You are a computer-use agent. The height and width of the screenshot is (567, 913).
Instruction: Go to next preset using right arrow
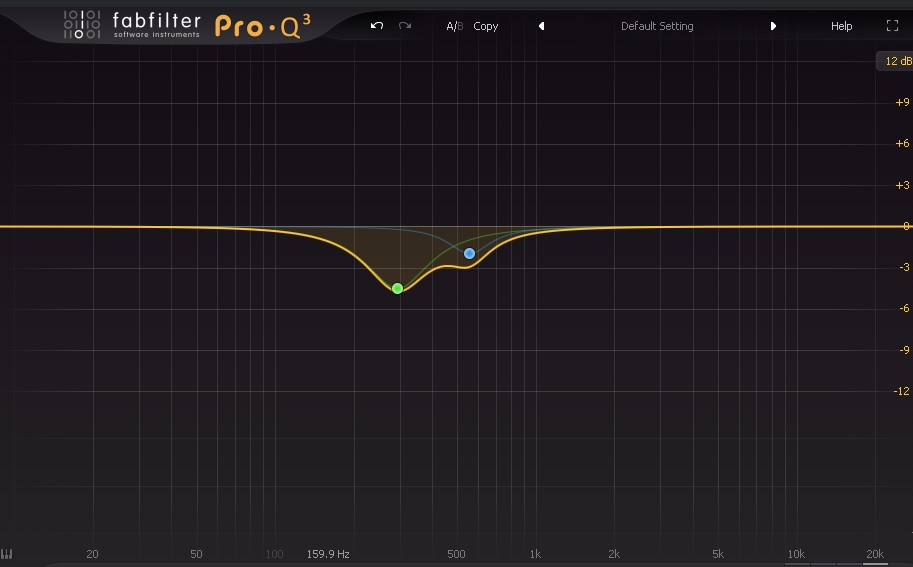coord(773,26)
